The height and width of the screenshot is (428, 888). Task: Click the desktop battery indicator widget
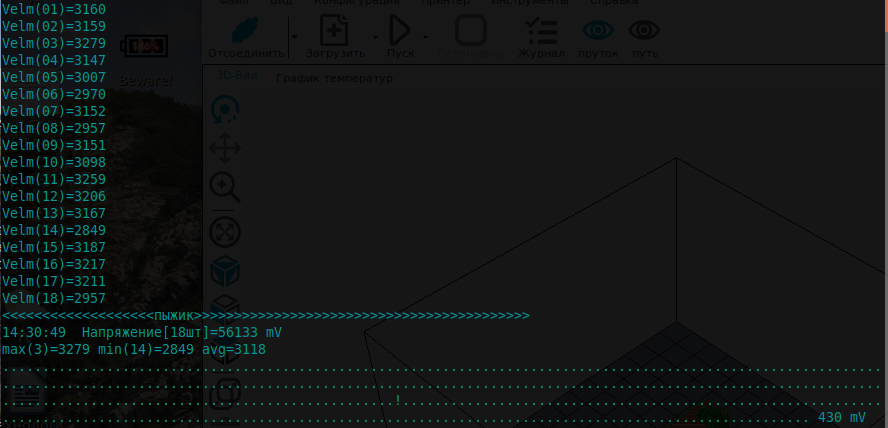(145, 46)
